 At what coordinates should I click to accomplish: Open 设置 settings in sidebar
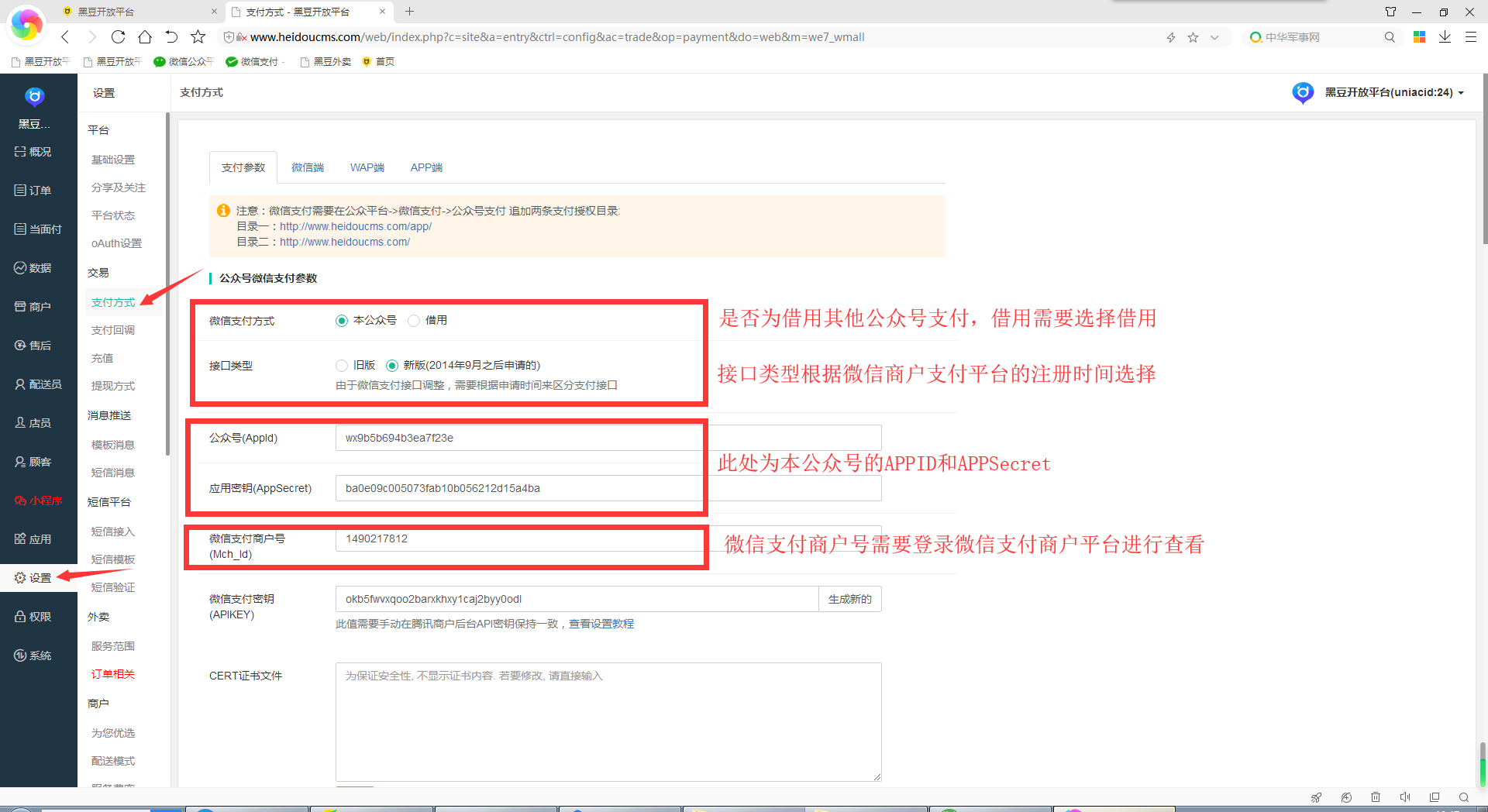[x=33, y=578]
